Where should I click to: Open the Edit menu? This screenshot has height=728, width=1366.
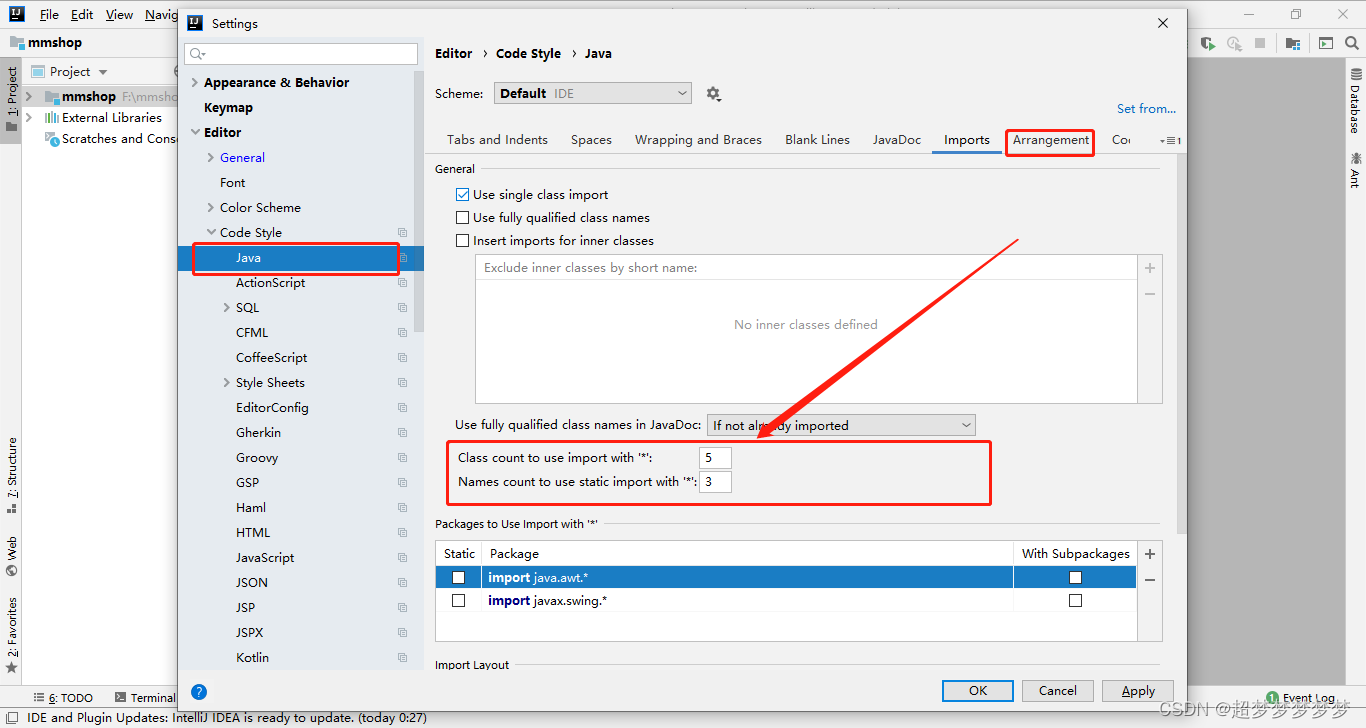(82, 15)
